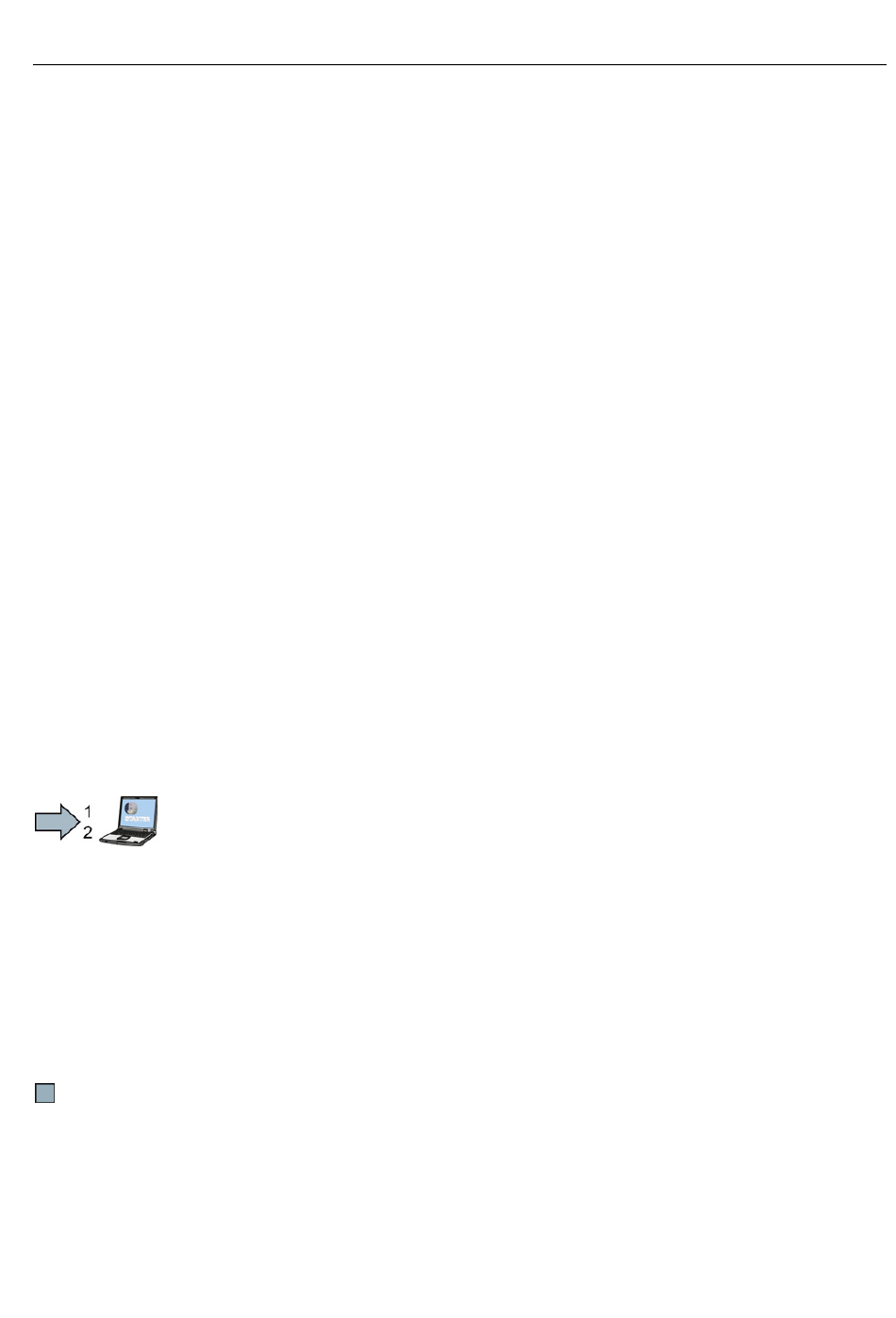Click the round logo on laptop screen
Image resolution: width=896 pixels, height=1318 pixels.
[131, 808]
